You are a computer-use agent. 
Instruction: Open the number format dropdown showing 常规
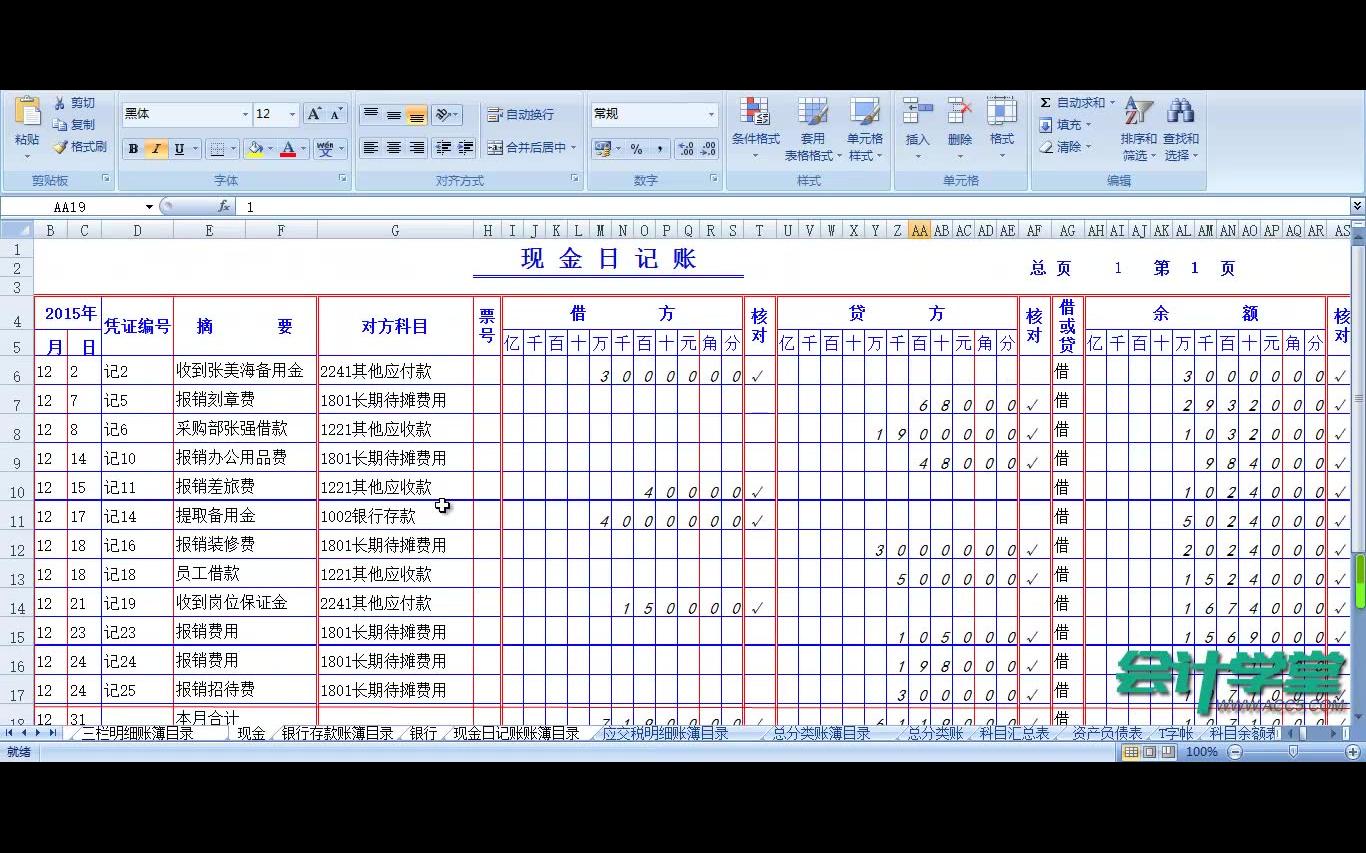[x=710, y=113]
